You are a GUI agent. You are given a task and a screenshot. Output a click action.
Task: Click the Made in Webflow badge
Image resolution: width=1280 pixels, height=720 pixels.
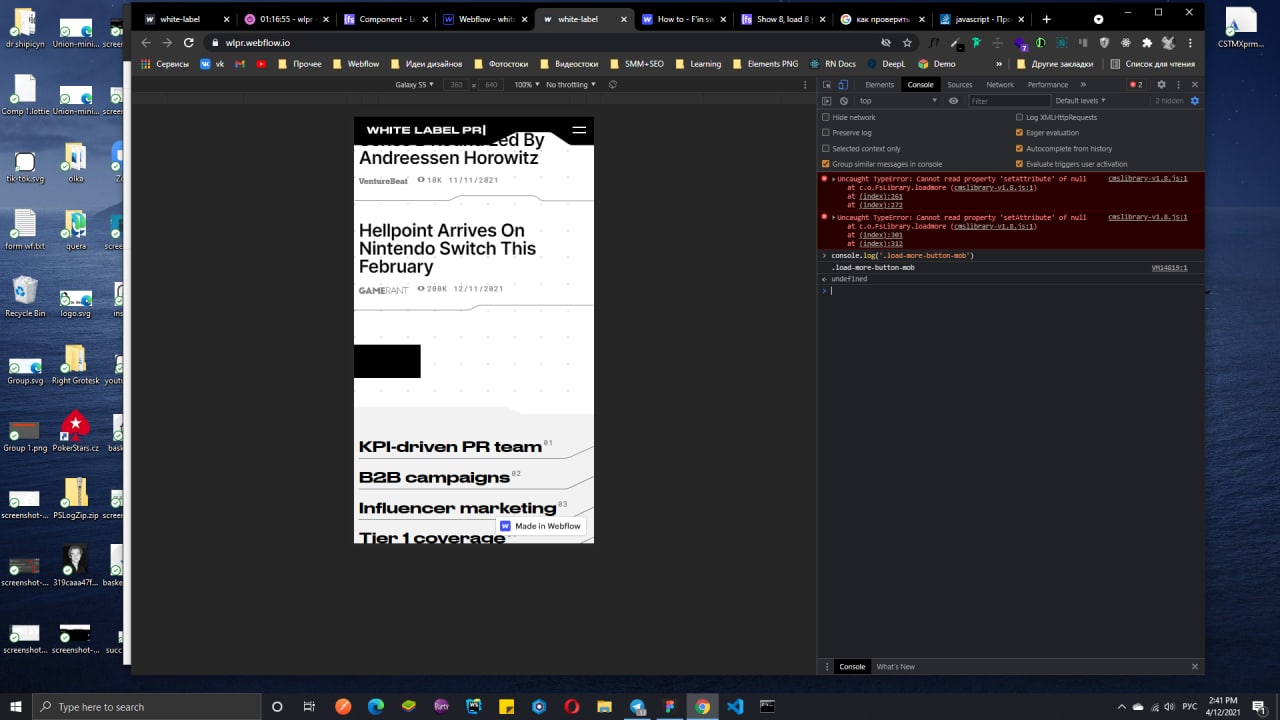[x=541, y=526]
